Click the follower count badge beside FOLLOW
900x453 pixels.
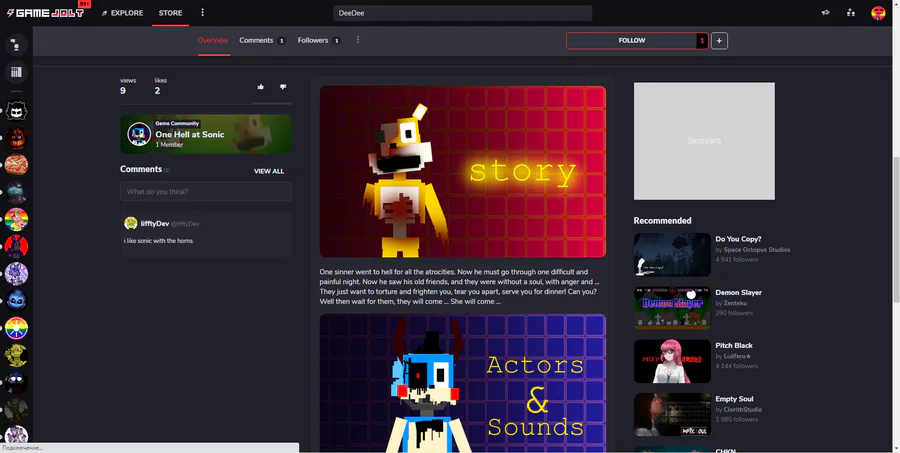click(702, 41)
